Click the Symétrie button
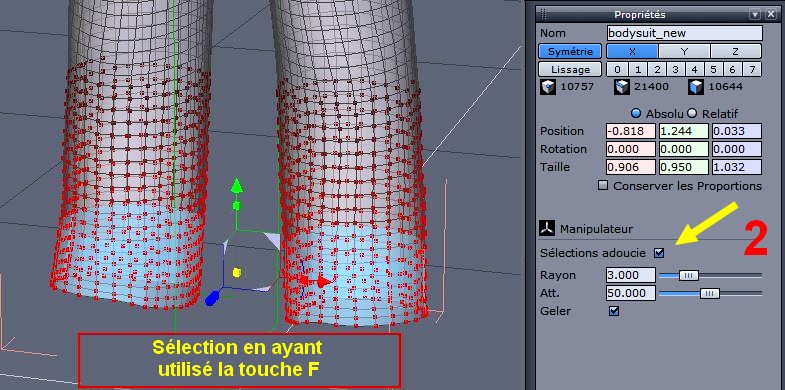785x390 pixels. (x=570, y=51)
